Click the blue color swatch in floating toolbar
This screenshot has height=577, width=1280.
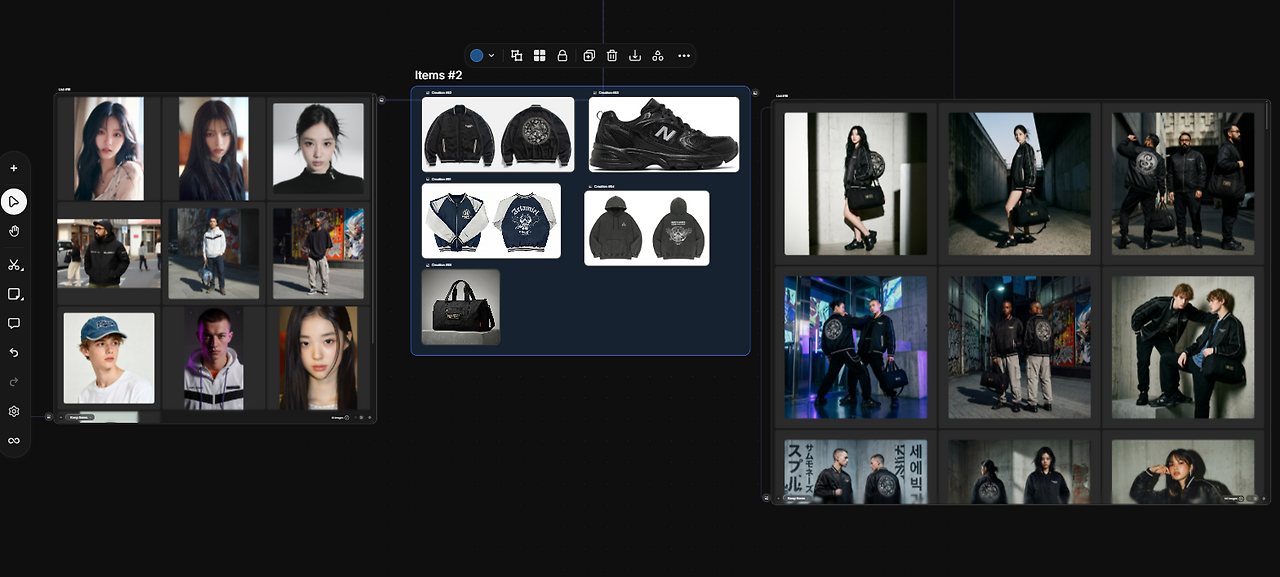pos(477,56)
